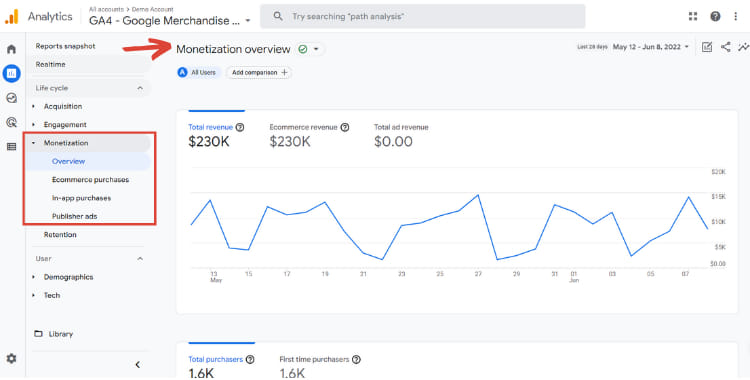
Task: Click the Library folder icon
Action: click(38, 334)
